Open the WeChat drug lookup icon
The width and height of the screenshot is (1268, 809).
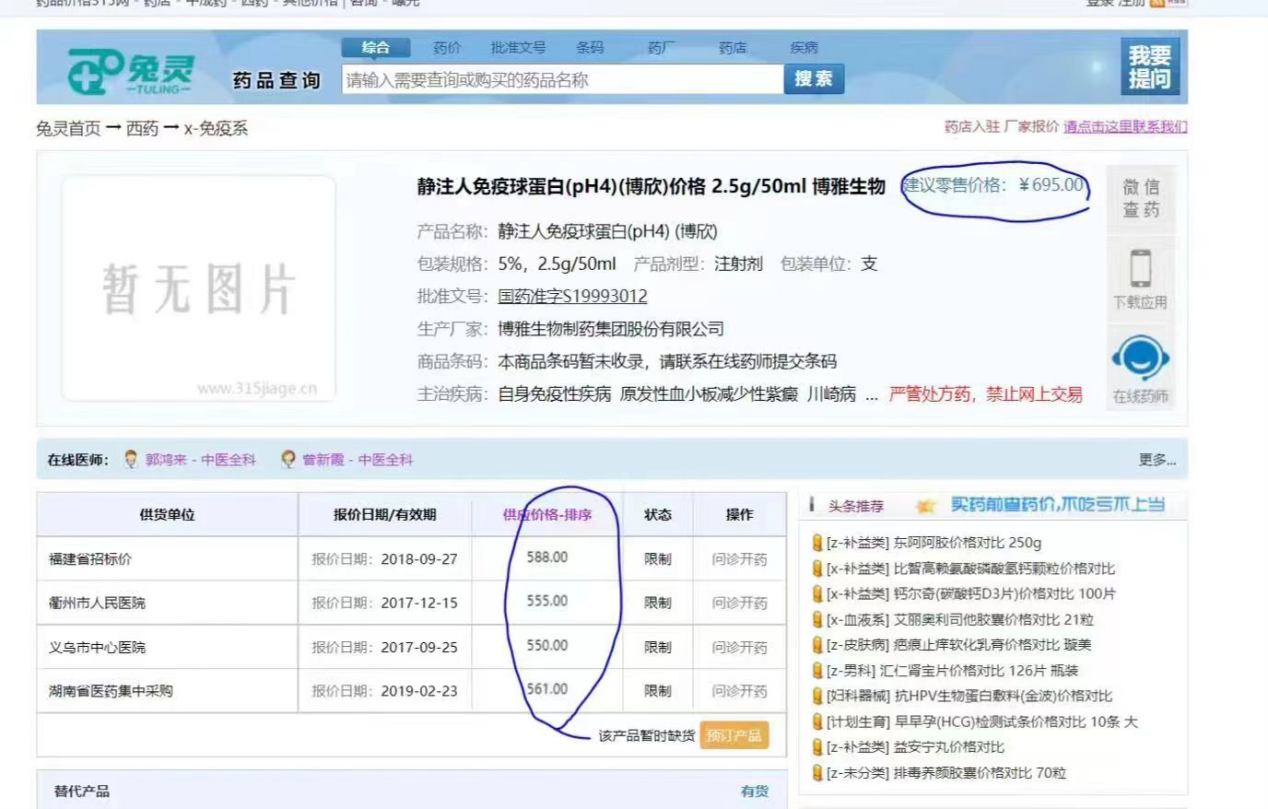(1140, 198)
